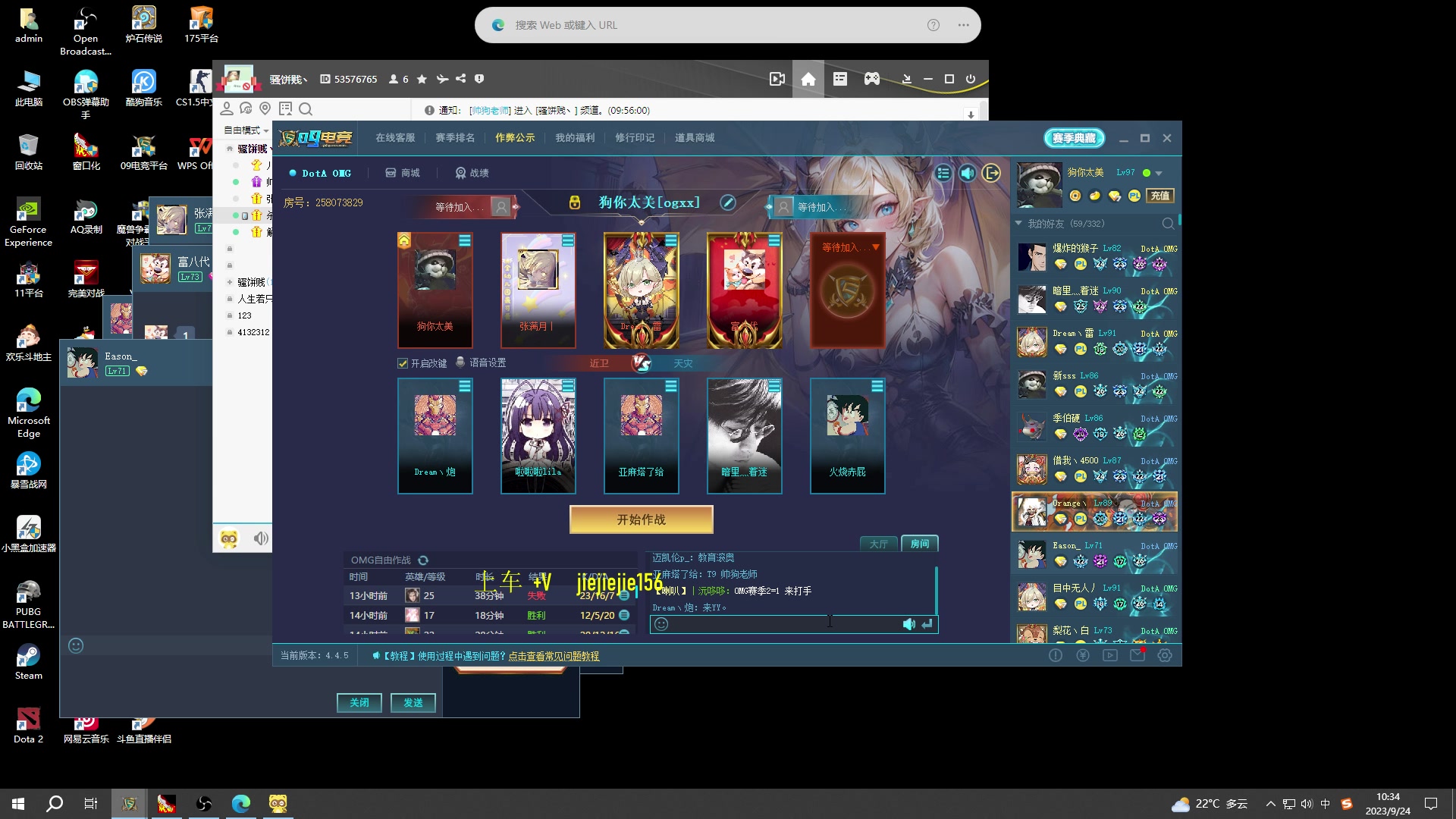Toggle 开启改键 checkbox
This screenshot has height=819, width=1456.
[403, 363]
